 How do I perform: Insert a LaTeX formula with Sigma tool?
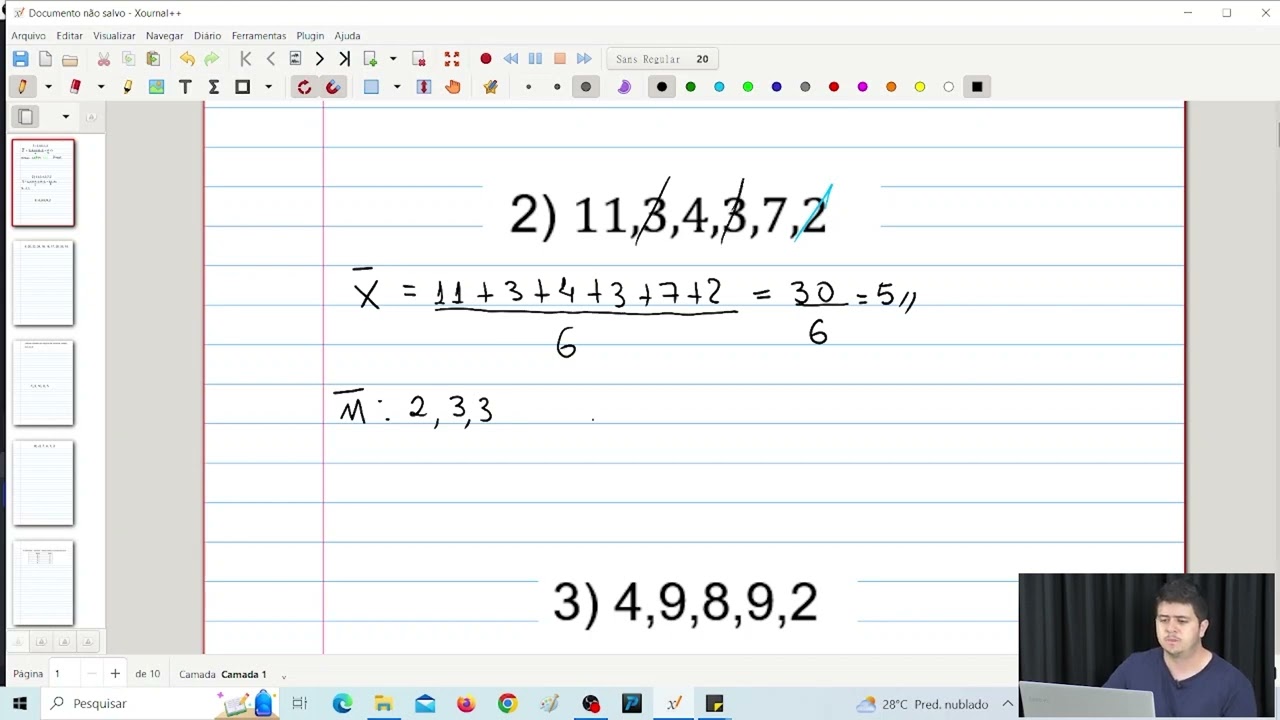point(213,87)
